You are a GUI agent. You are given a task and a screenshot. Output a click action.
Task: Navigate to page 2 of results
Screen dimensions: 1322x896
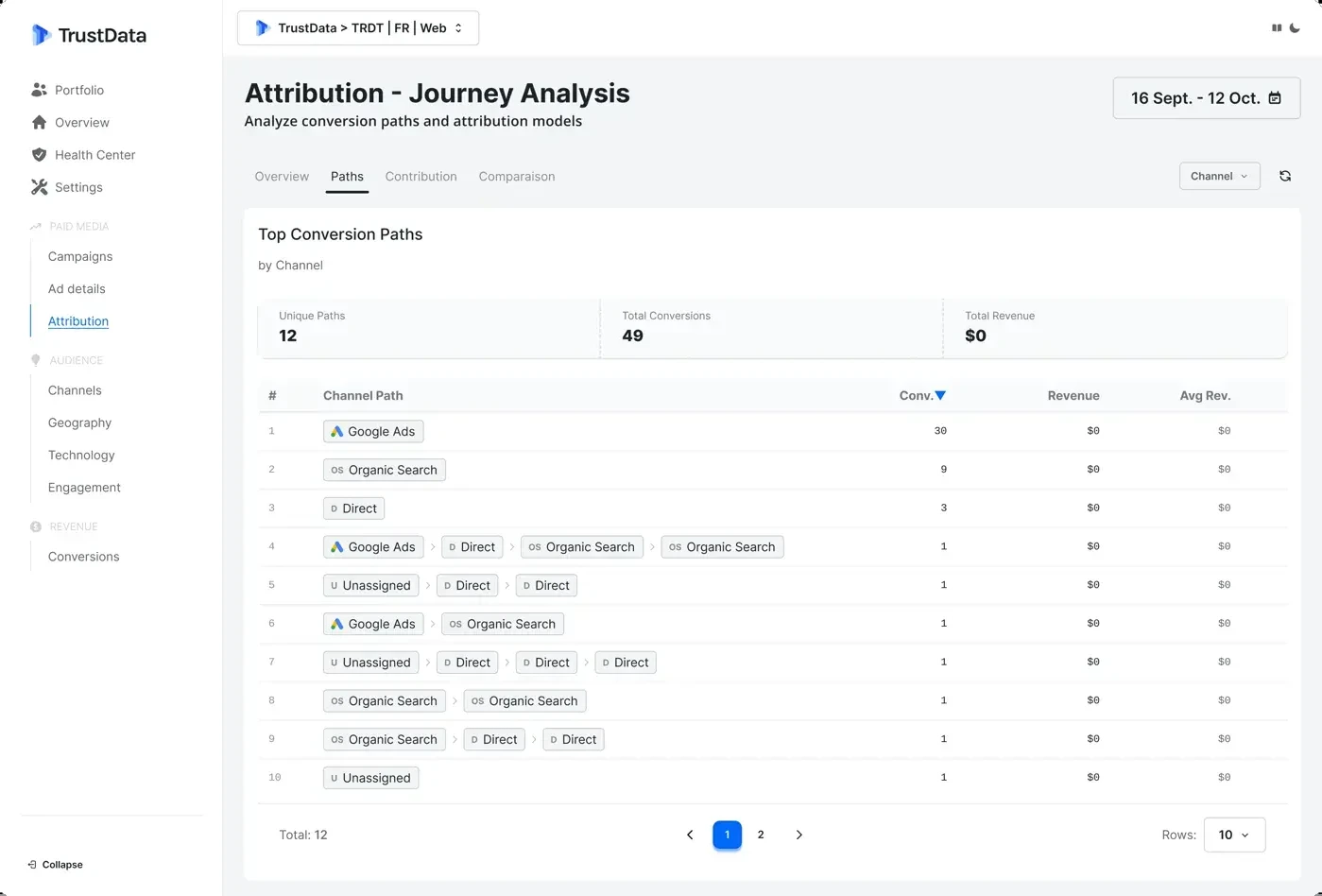click(761, 835)
